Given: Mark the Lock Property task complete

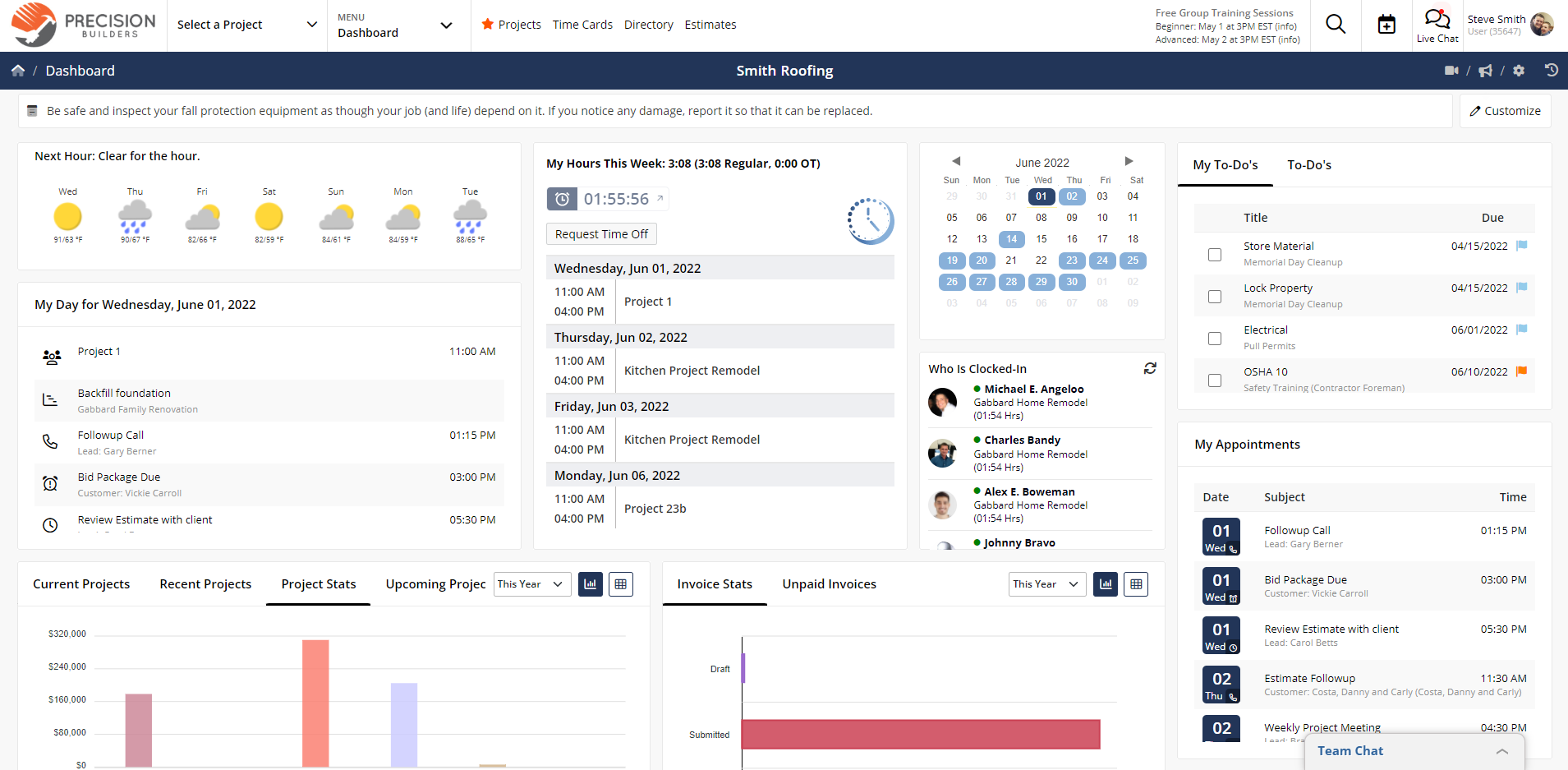Looking at the screenshot, I should click(x=1215, y=297).
